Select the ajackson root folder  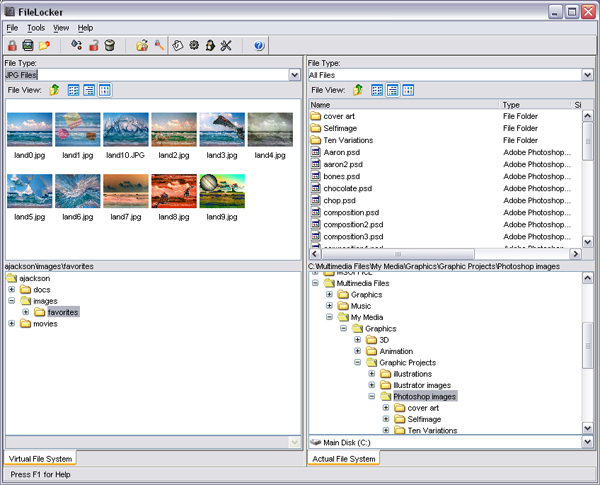click(x=34, y=278)
